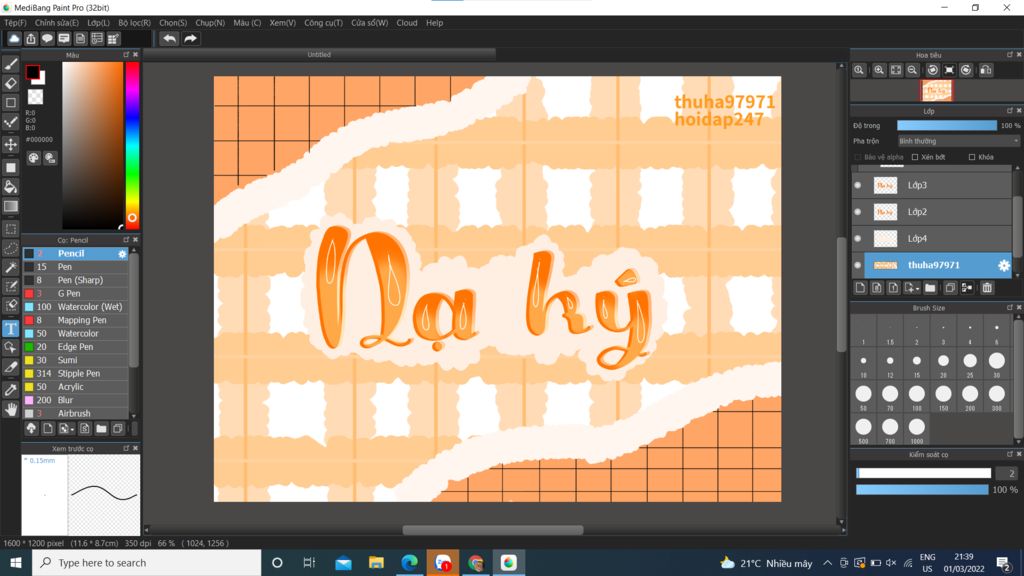Select the Gradient tool

click(x=11, y=206)
